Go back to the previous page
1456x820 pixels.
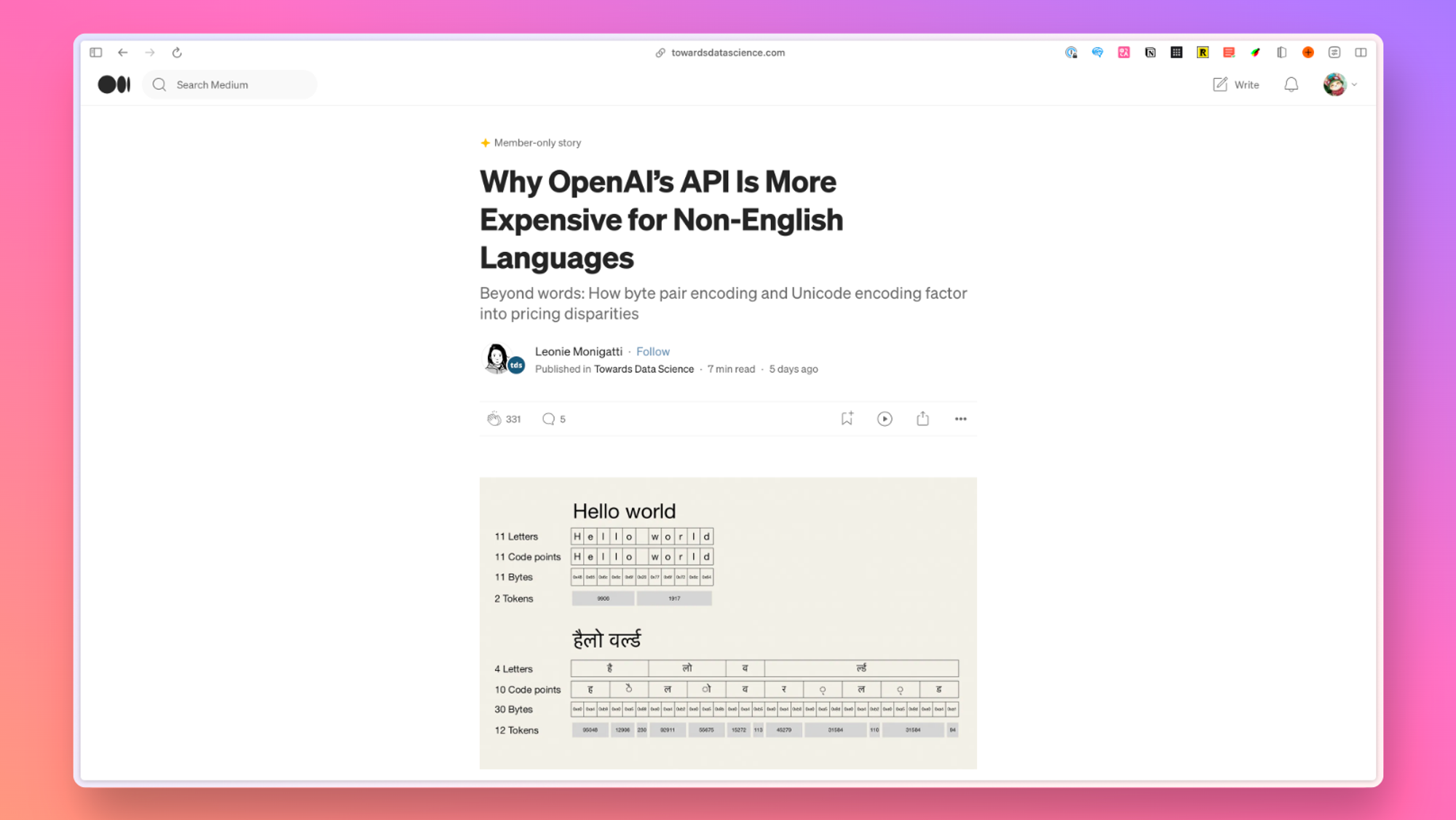click(123, 52)
